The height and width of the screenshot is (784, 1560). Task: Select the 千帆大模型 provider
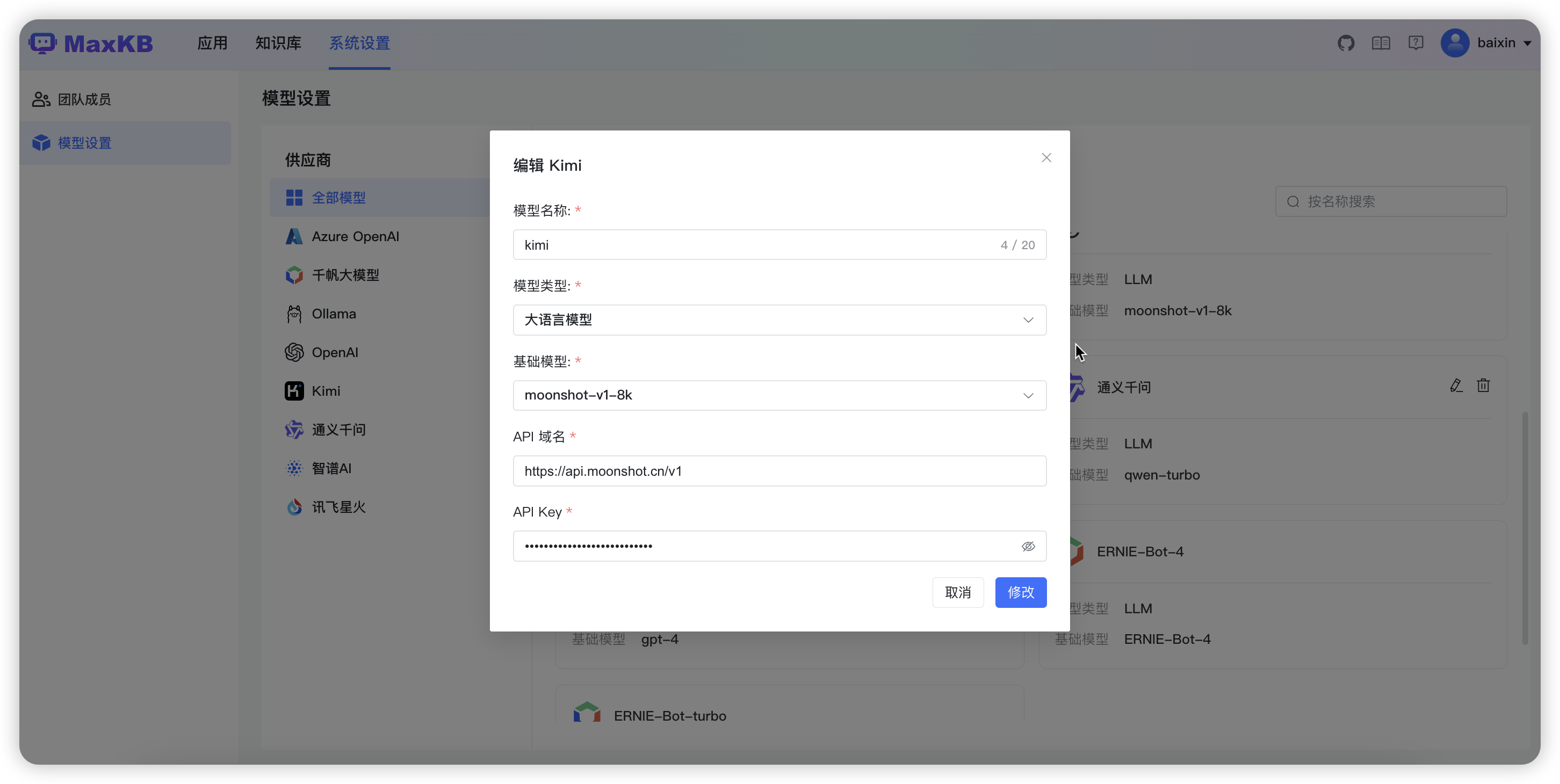[345, 275]
